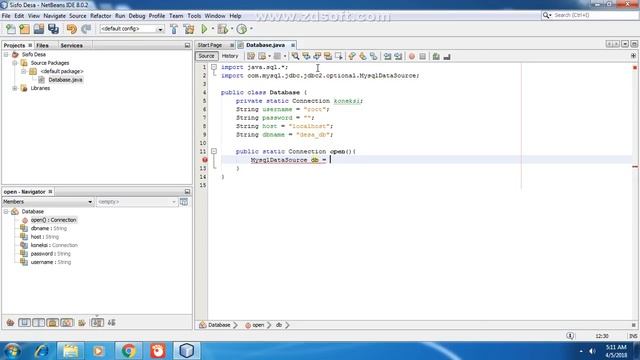Click the Search (Ctrl+I) field
The height and width of the screenshot is (360, 640).
pos(589,15)
